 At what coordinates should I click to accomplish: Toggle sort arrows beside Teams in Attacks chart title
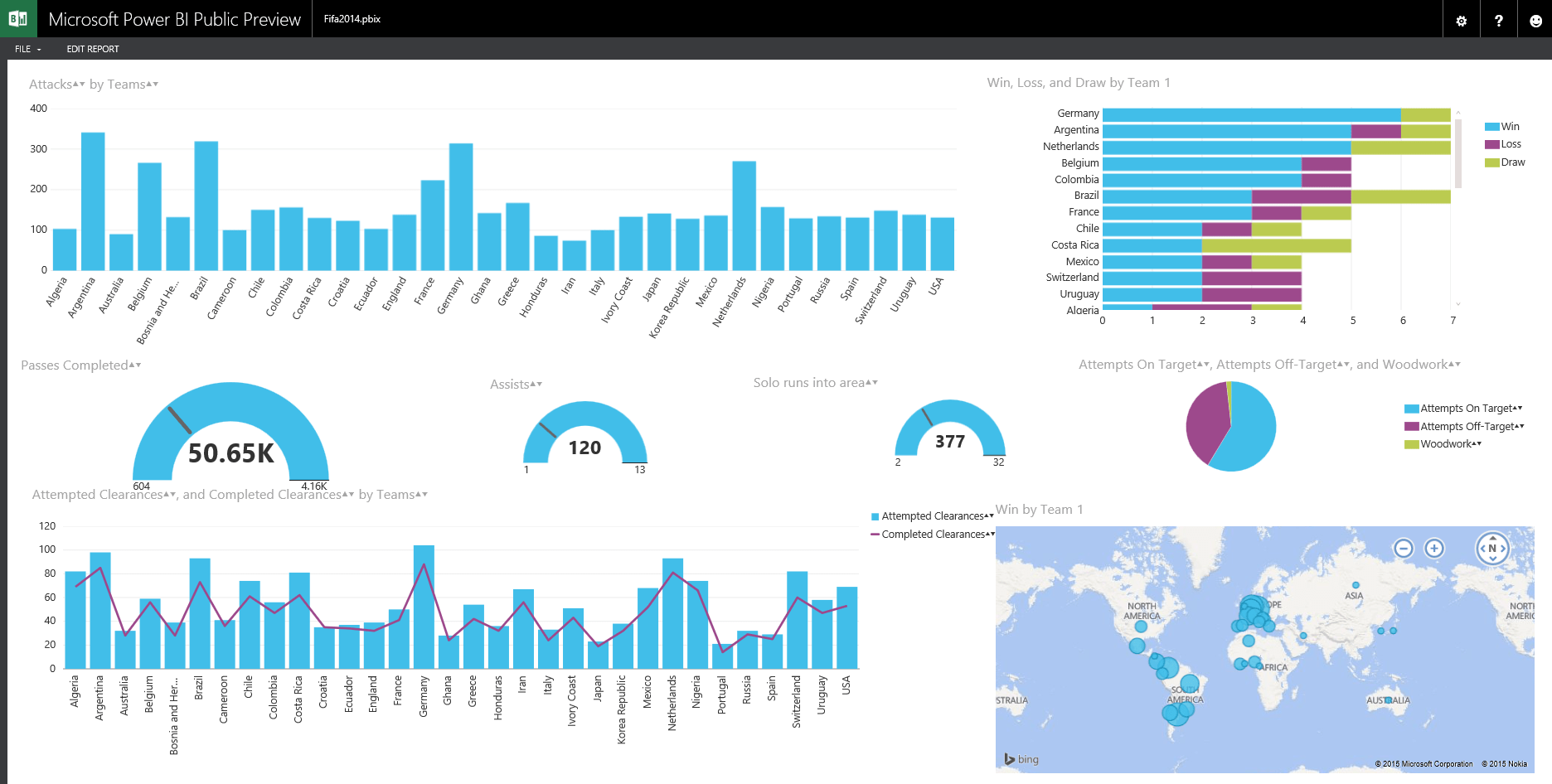click(x=152, y=84)
